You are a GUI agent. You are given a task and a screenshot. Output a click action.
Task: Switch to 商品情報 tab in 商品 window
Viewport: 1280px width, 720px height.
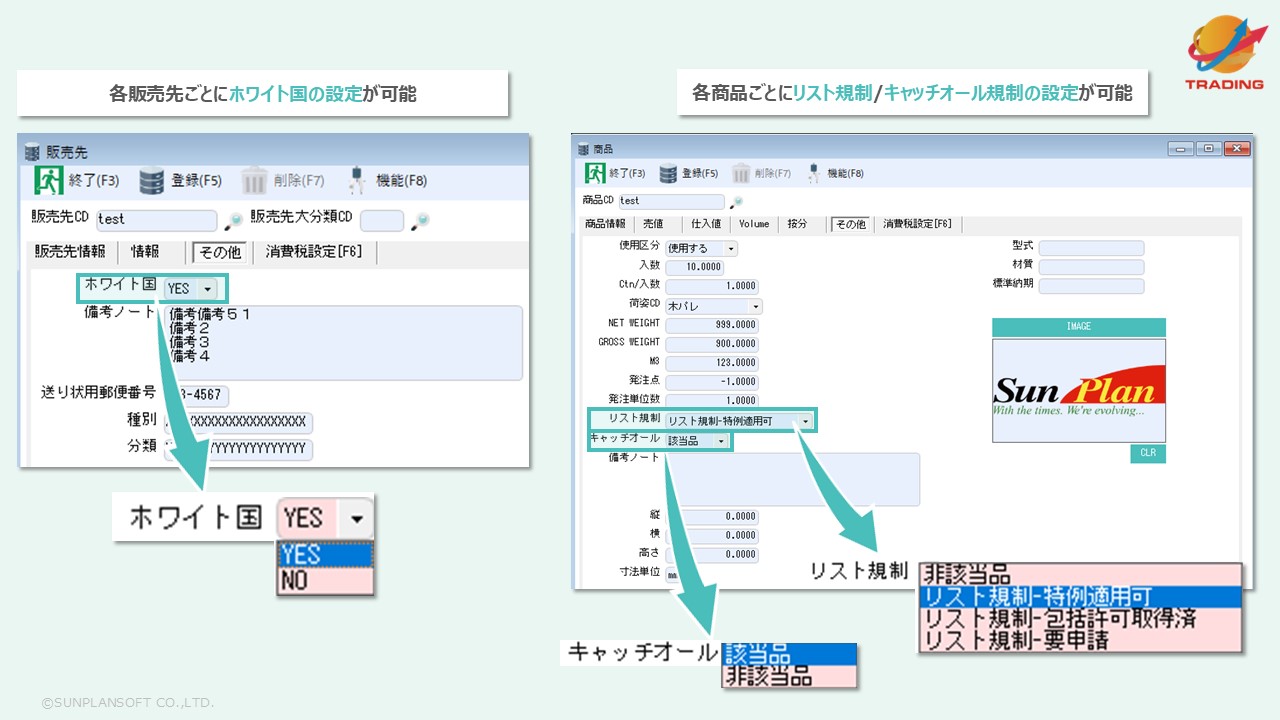605,224
